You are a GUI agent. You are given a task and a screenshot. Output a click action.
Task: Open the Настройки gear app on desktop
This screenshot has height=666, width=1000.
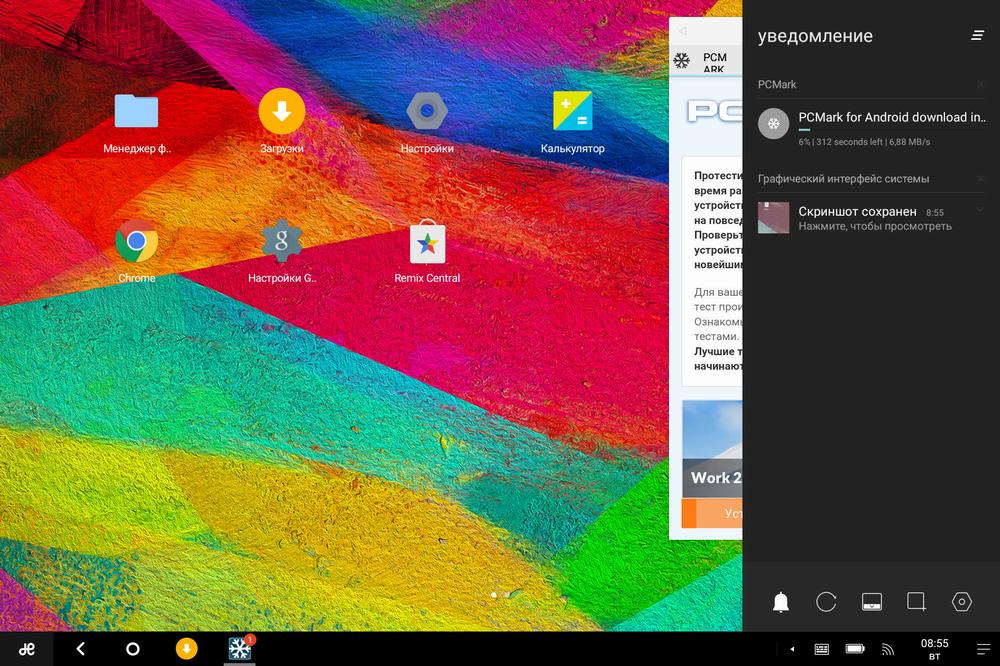click(x=427, y=111)
